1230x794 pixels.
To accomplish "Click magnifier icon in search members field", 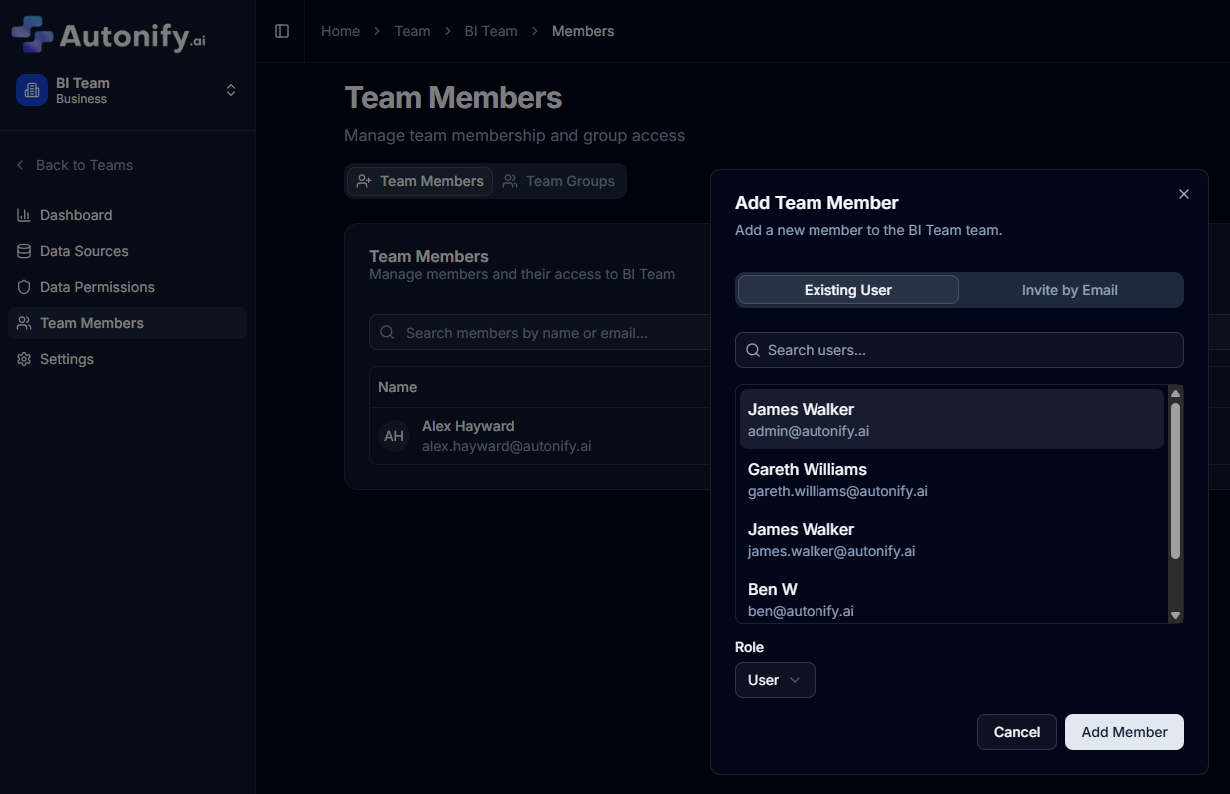I will point(388,333).
